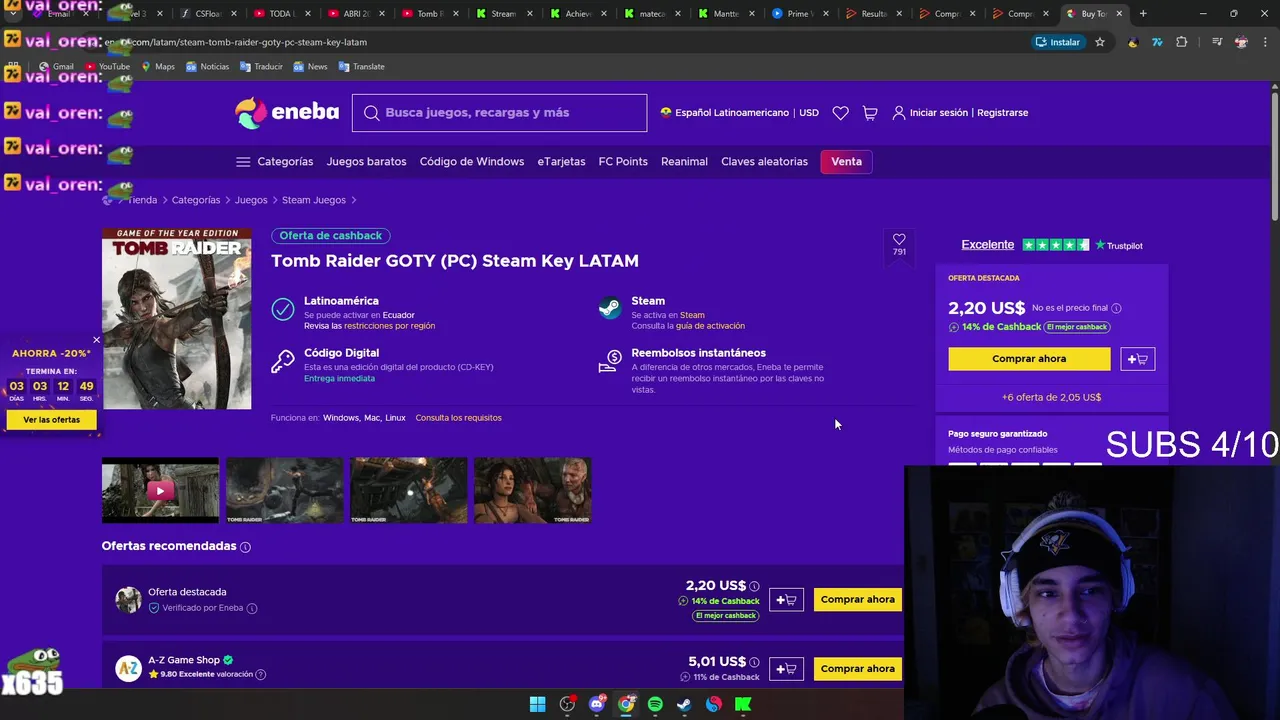The width and height of the screenshot is (1280, 720).
Task: Open Spotify from taskbar
Action: point(655,704)
